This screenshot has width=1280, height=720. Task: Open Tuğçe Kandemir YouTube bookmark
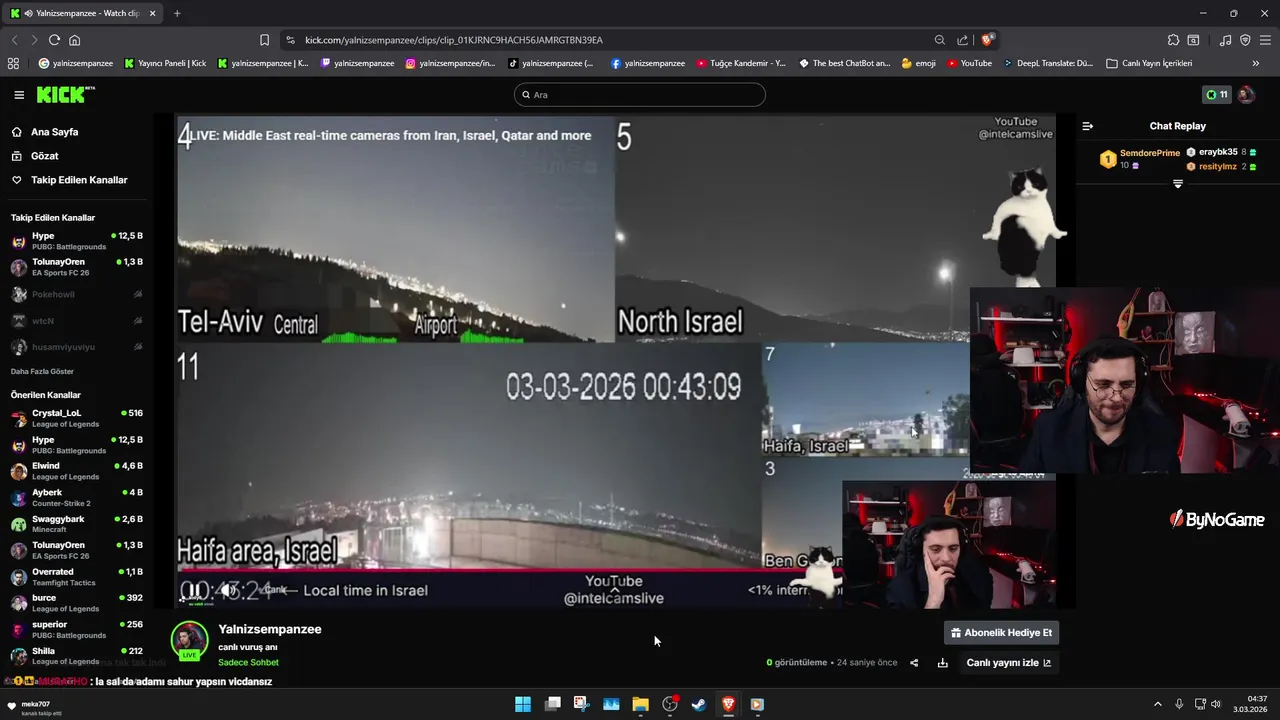point(740,63)
